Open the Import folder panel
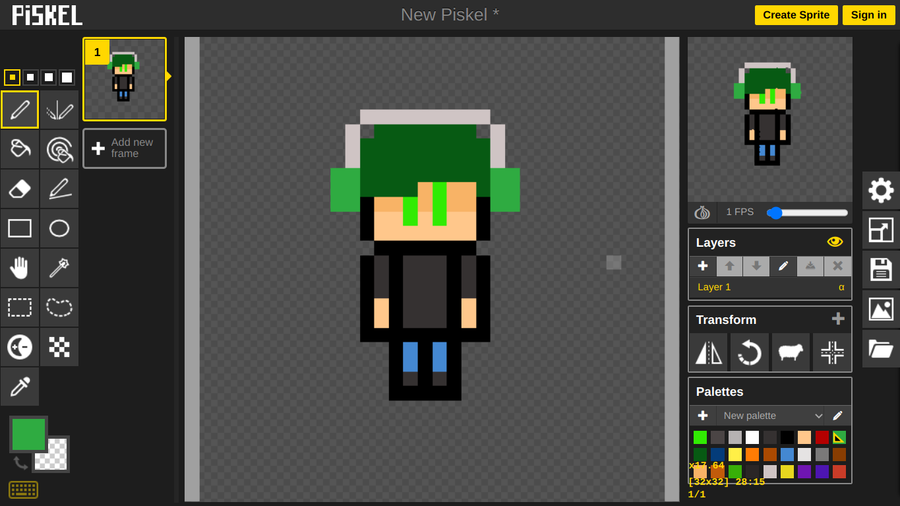Screen dimensions: 900x506 (880, 349)
